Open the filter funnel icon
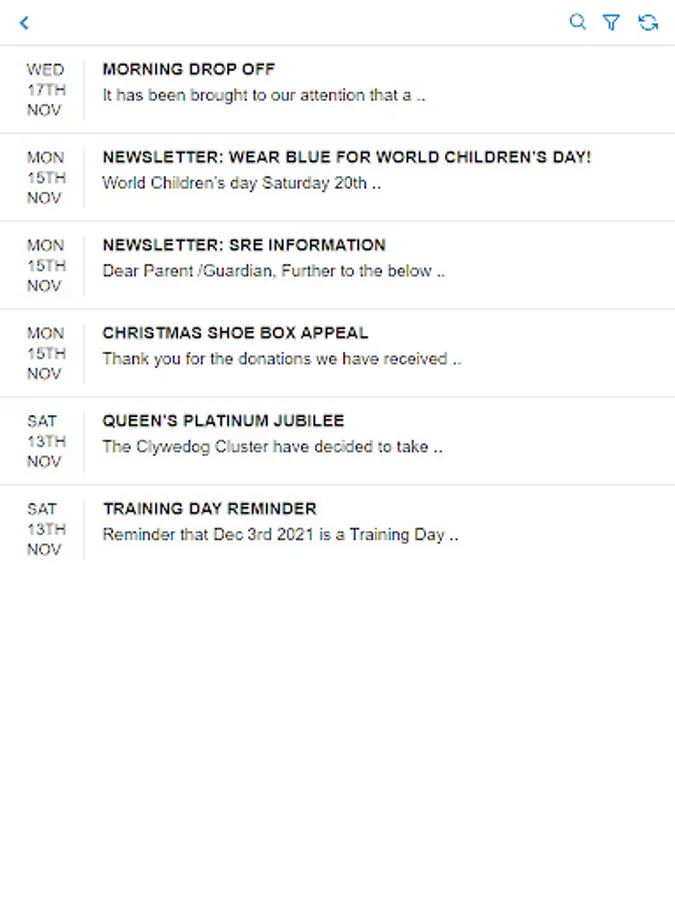675x900 pixels. coord(611,22)
